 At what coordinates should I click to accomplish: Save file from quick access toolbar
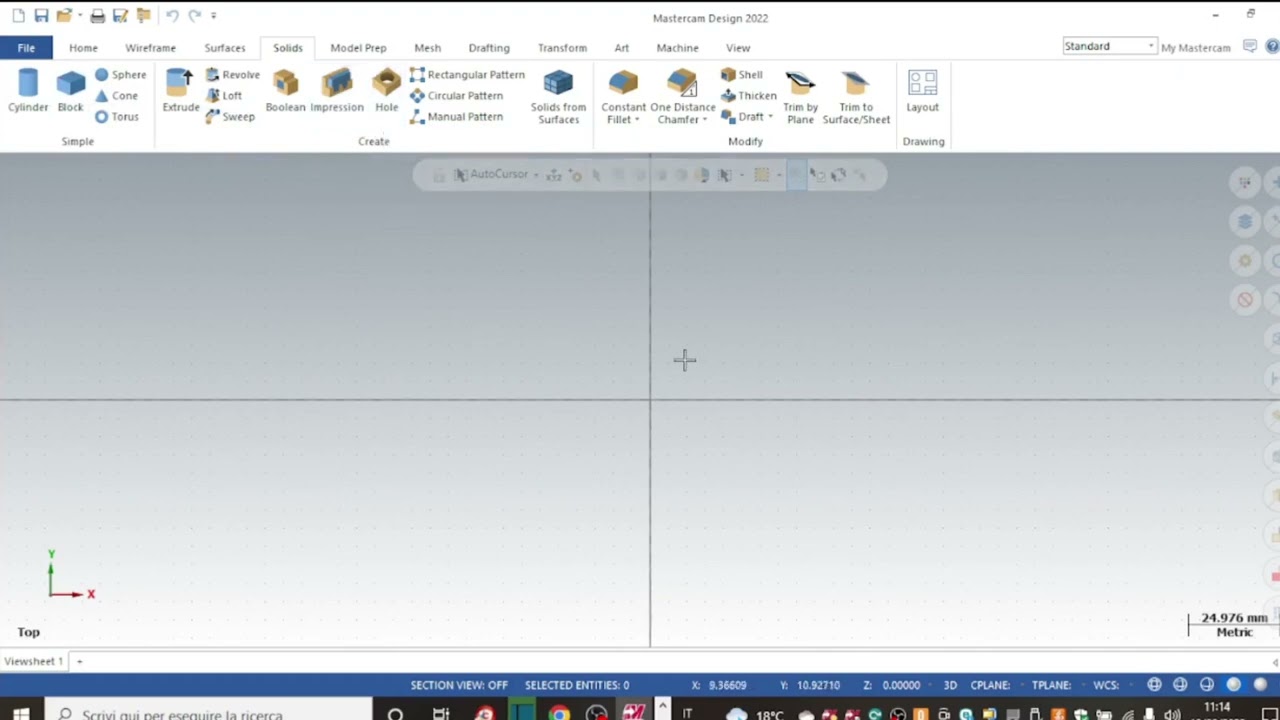[41, 16]
